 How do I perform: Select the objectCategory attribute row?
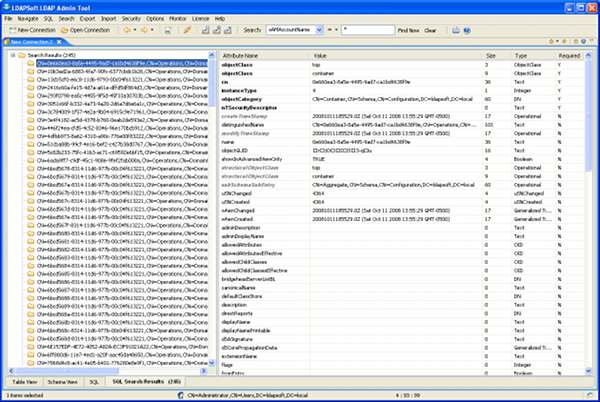point(402,99)
